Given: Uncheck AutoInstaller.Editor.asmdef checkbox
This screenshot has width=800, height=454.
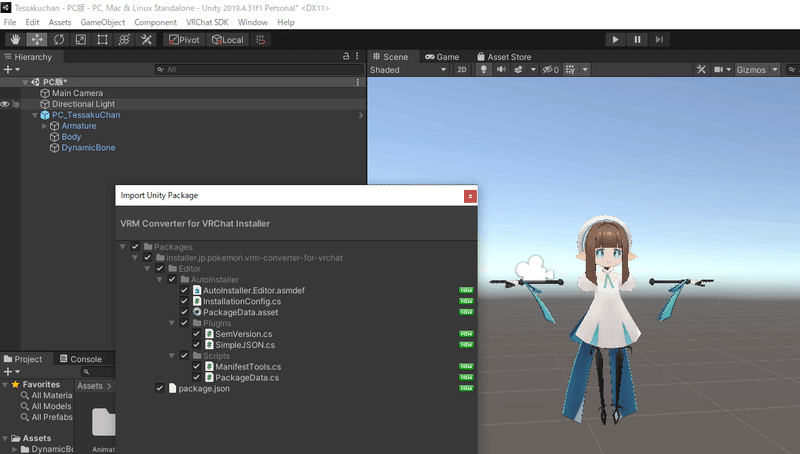Looking at the screenshot, I should click(184, 290).
